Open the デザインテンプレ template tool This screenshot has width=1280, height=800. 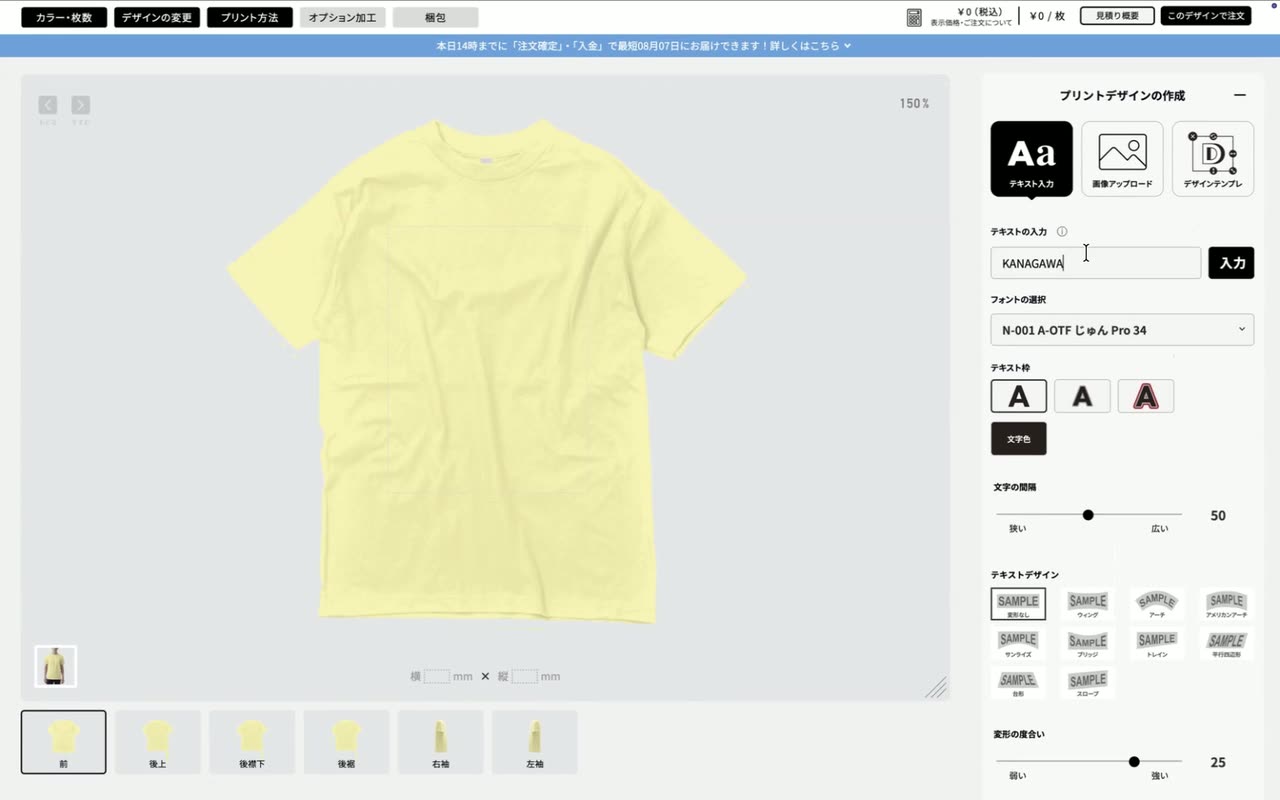click(x=1213, y=159)
